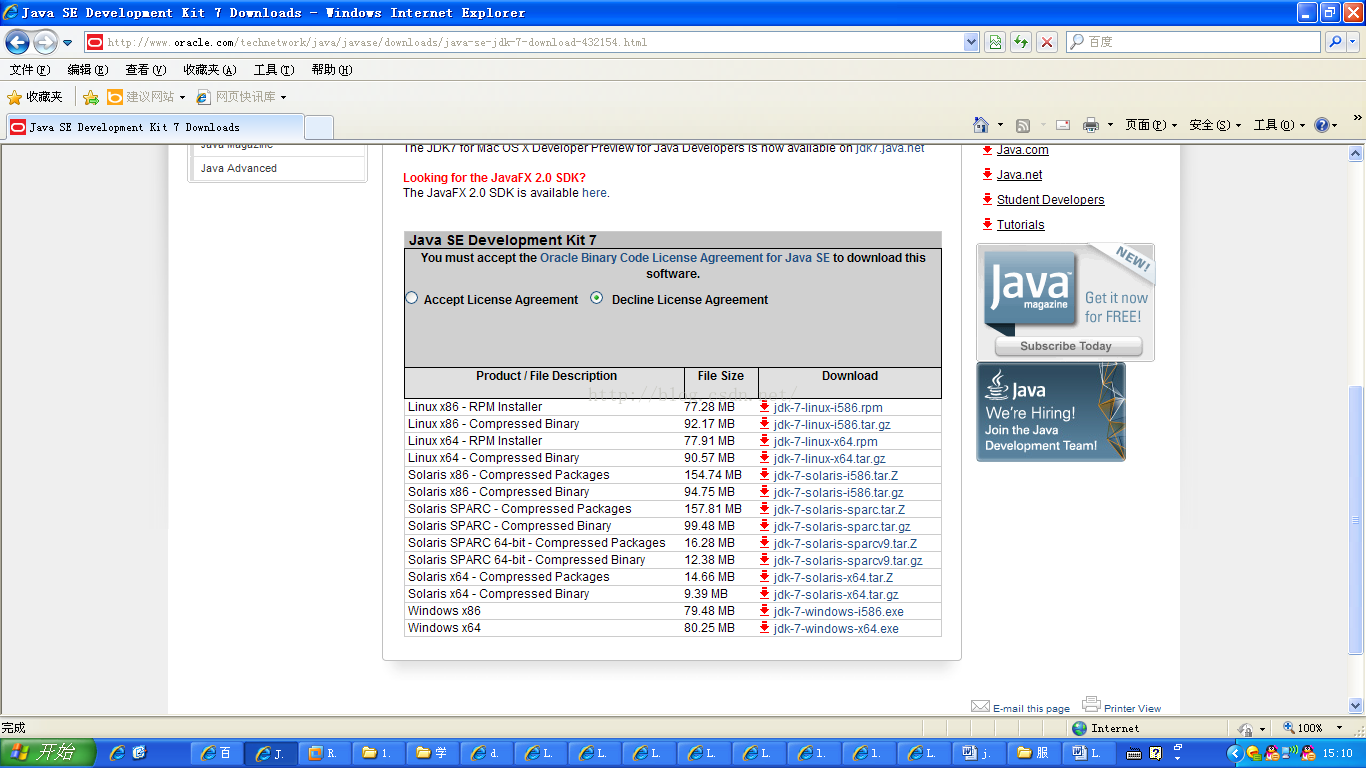Screen dimensions: 1366x768
Task: Select the Java SE Development Kit 7 Downloads tab
Action: click(154, 127)
